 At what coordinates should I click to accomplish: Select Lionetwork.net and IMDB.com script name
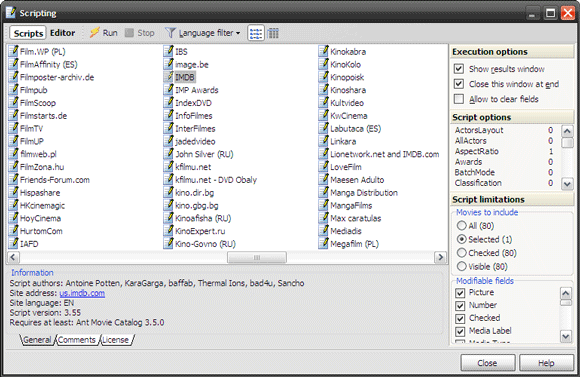coord(385,154)
